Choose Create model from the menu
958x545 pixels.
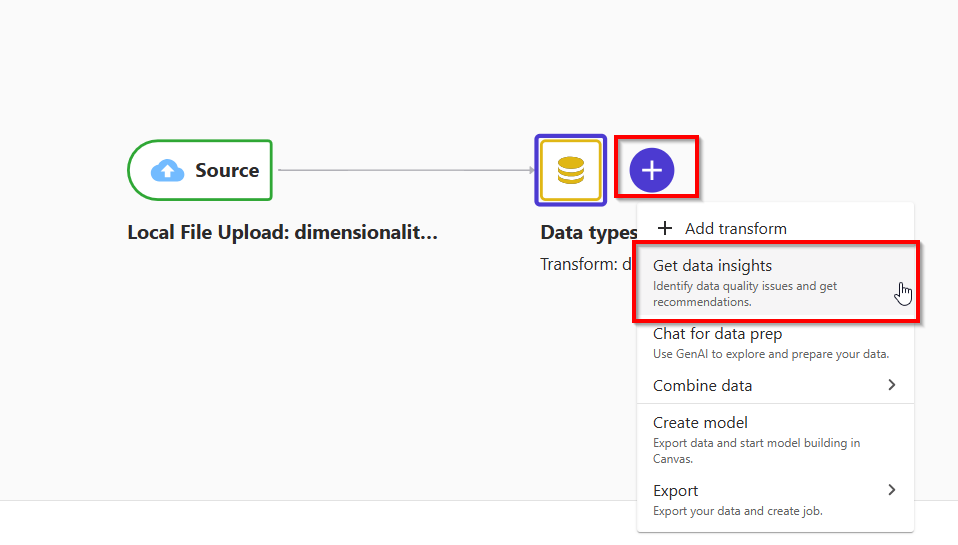coord(700,423)
